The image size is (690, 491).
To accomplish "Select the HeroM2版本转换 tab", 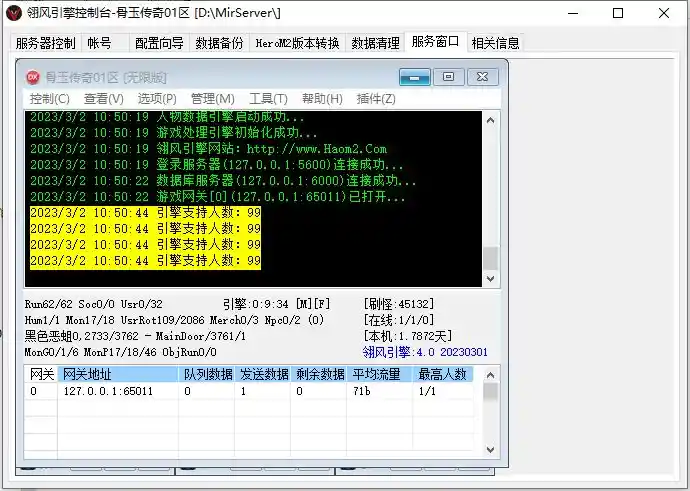I will (297, 43).
